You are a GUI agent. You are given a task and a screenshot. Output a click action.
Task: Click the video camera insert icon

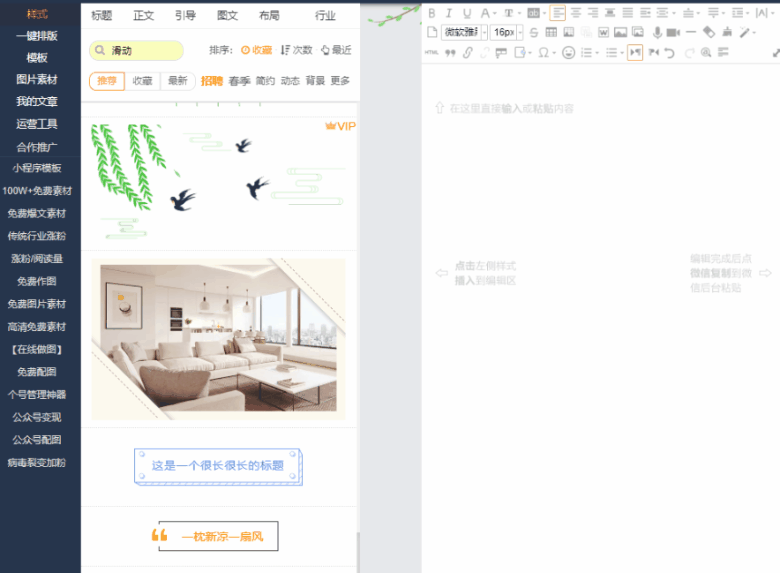click(x=673, y=33)
